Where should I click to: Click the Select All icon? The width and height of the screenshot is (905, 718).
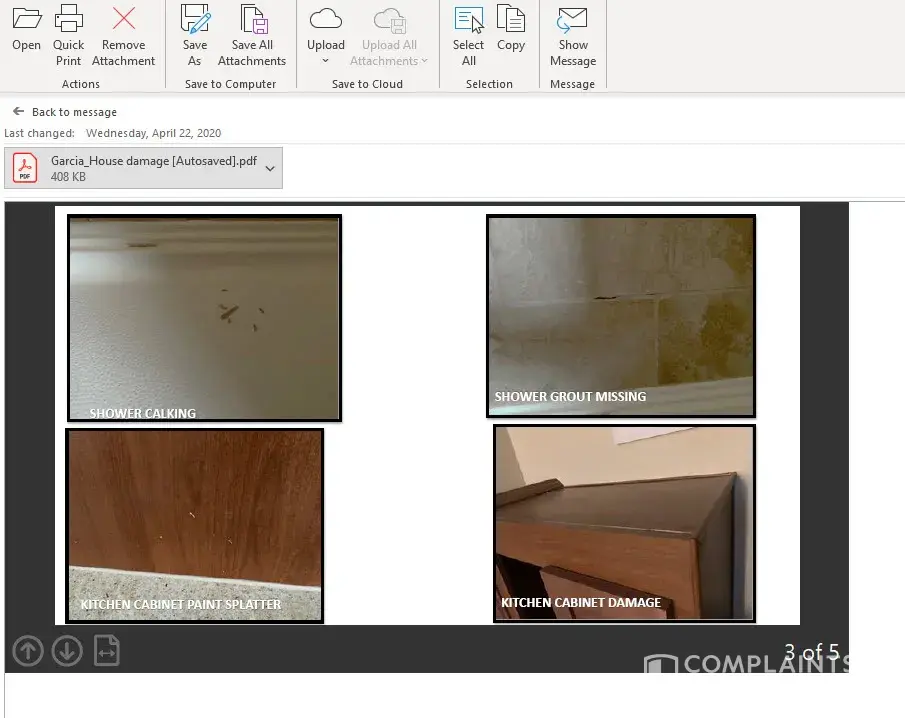coord(468,19)
